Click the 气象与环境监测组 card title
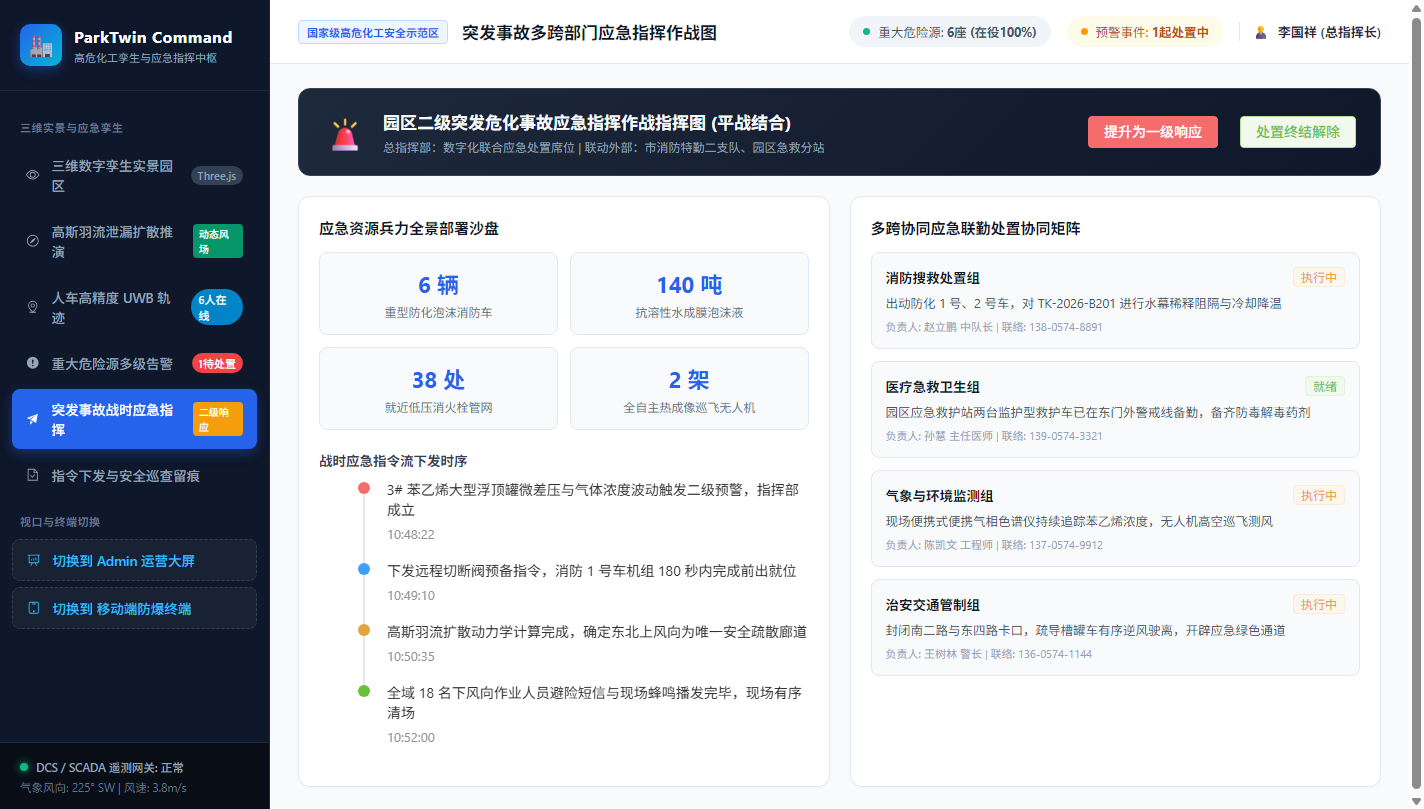The width and height of the screenshot is (1424, 809). [x=939, y=496]
